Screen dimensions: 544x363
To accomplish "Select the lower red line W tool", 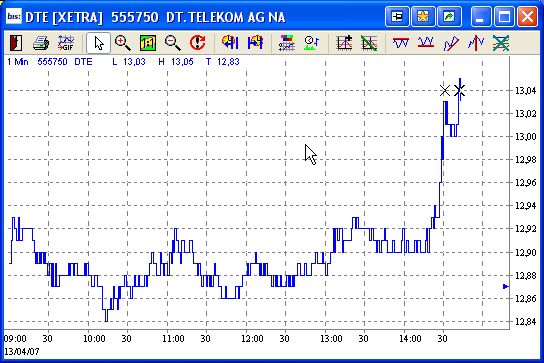I will [426, 43].
